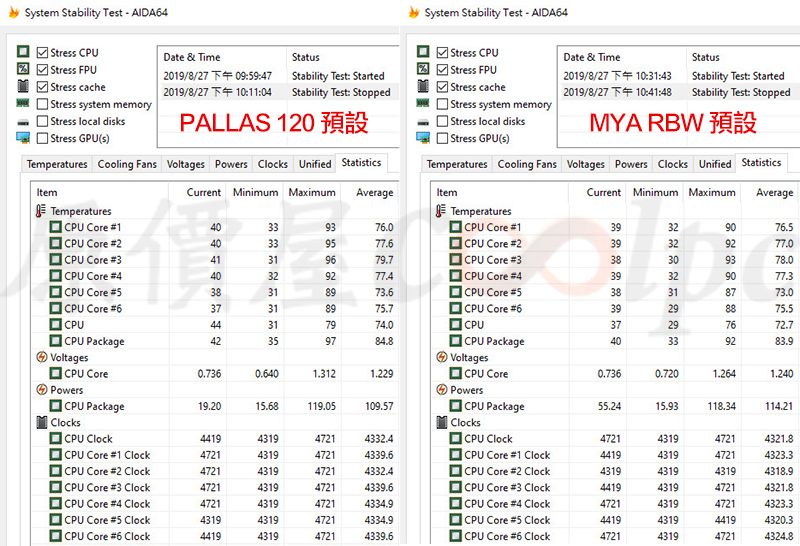
Task: Open the Unified tab in right window
Action: point(714,164)
